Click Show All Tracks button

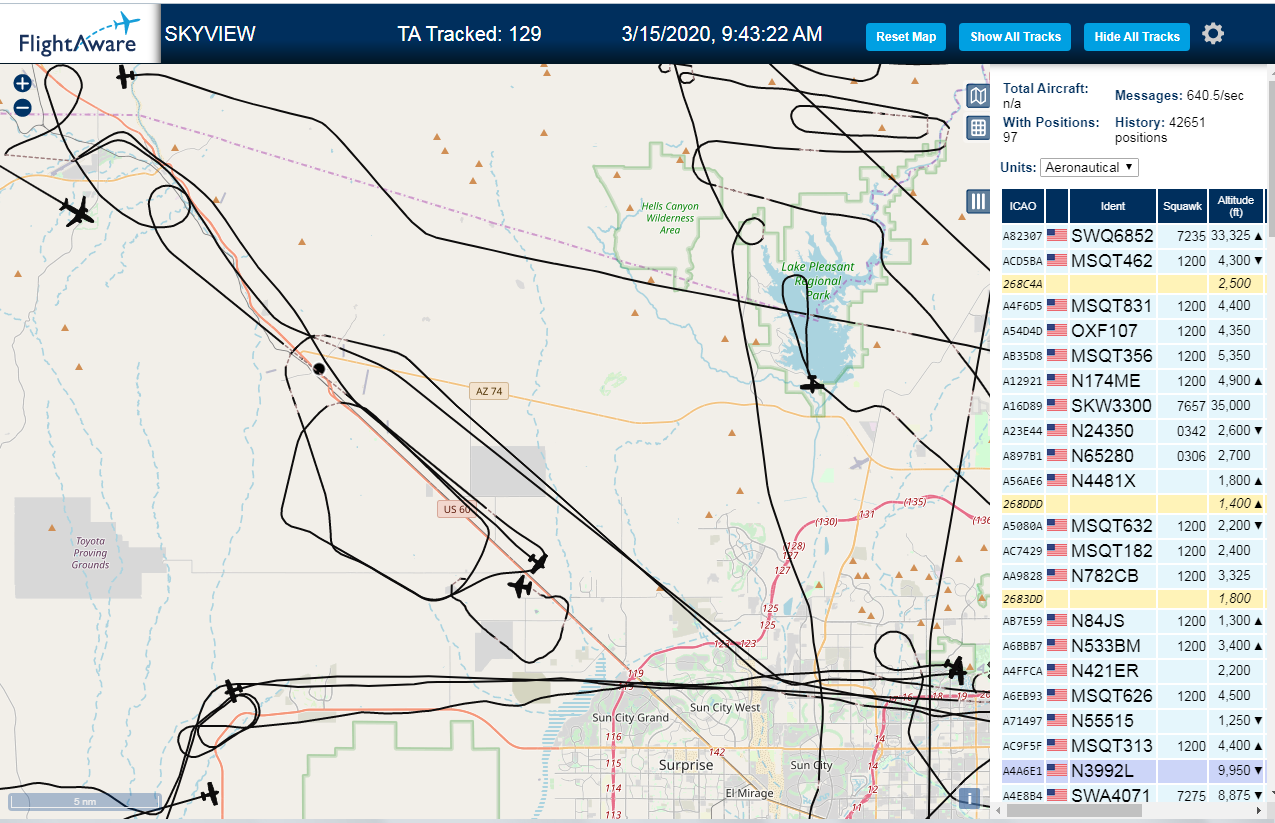coord(1015,37)
